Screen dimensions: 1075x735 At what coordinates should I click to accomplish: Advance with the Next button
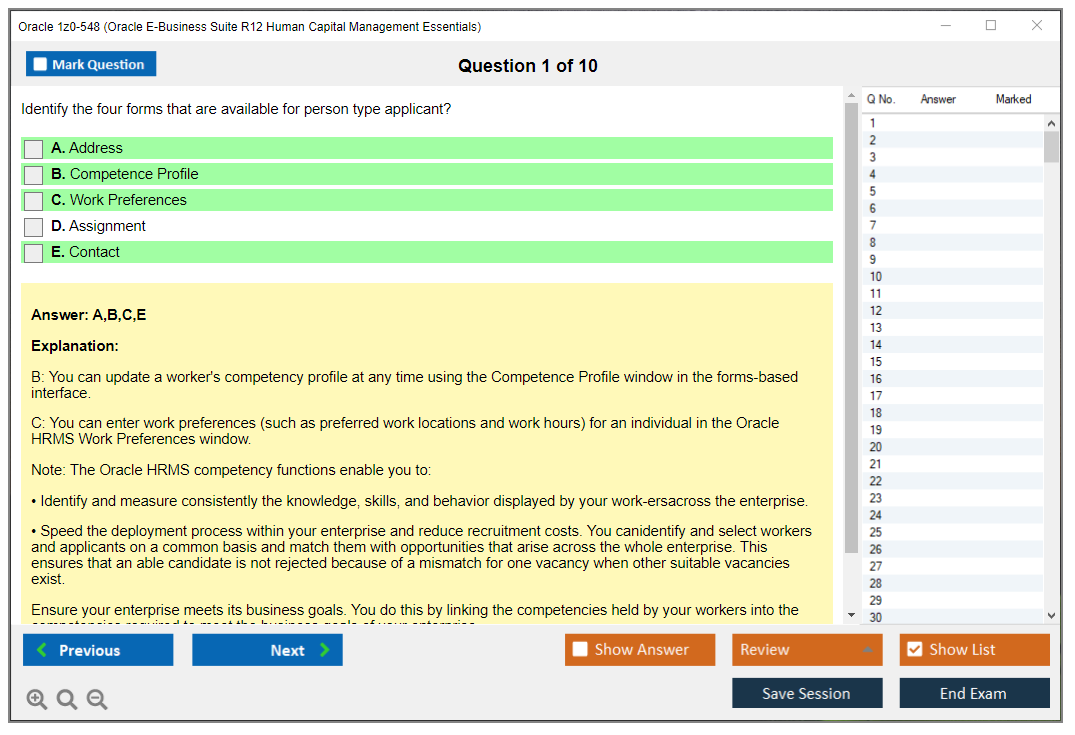point(267,649)
